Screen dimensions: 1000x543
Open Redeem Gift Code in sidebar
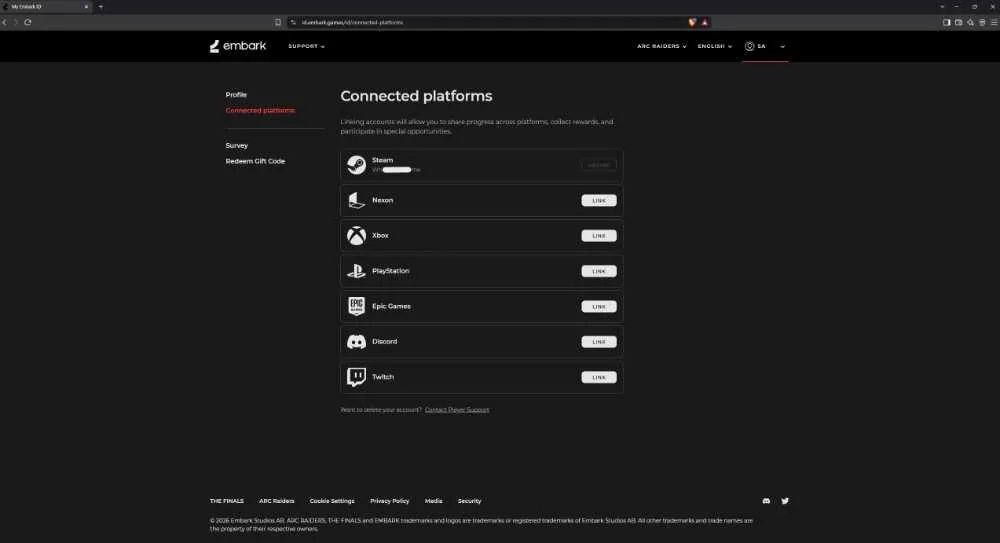click(255, 161)
